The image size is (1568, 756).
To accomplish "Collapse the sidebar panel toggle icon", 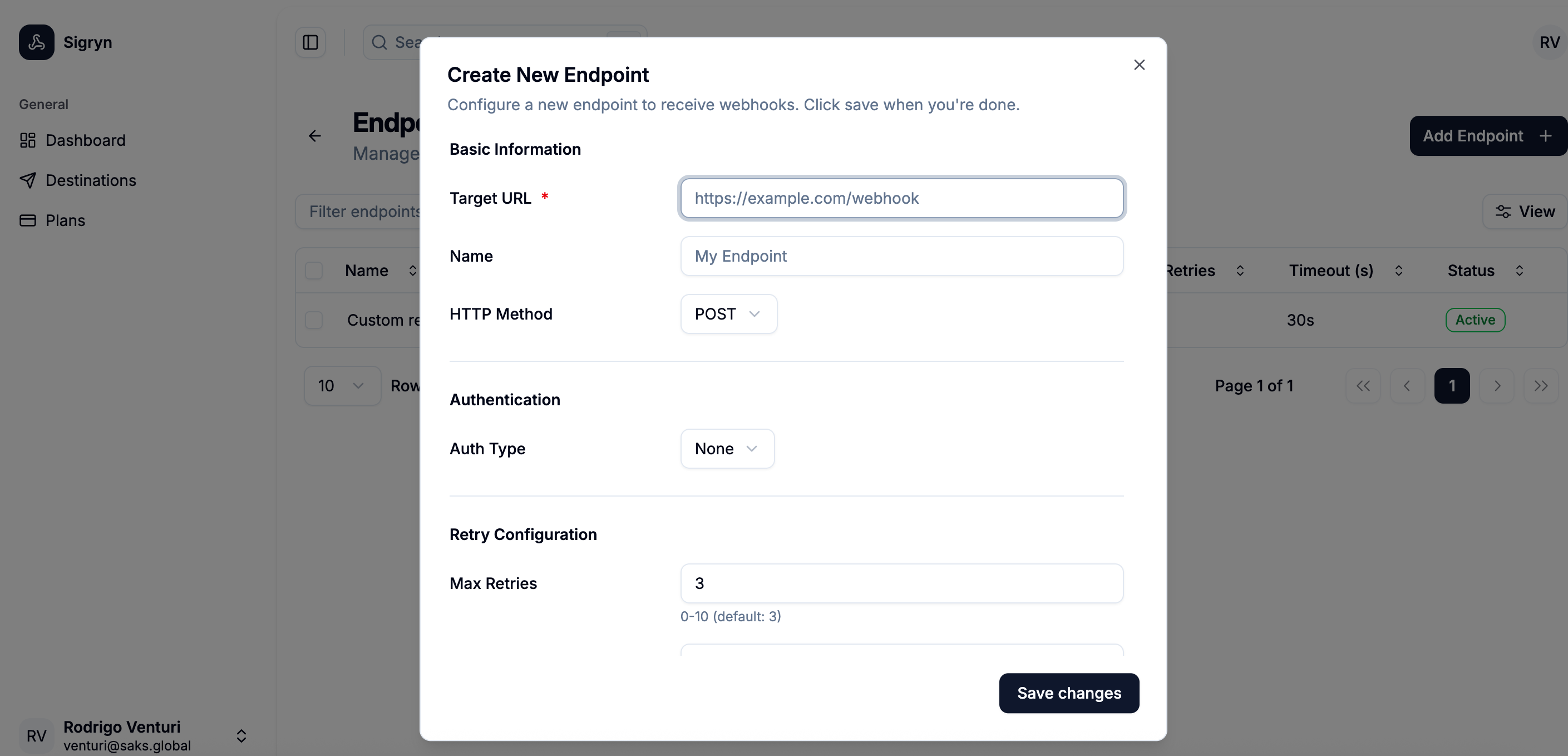I will 310,42.
